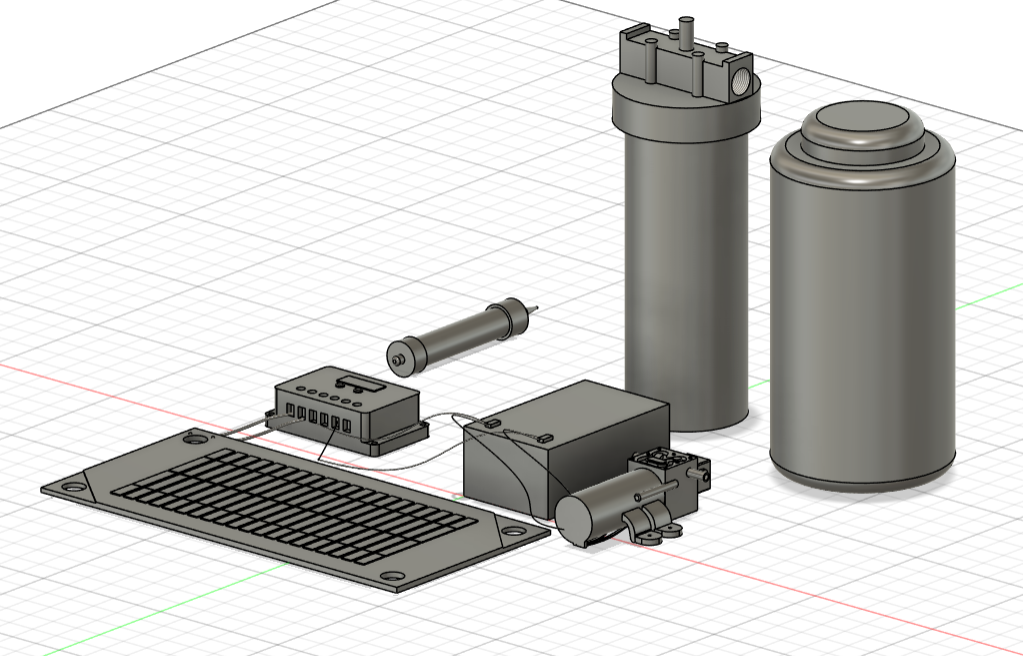Click the leftmost corner hole of the panel

click(x=74, y=487)
